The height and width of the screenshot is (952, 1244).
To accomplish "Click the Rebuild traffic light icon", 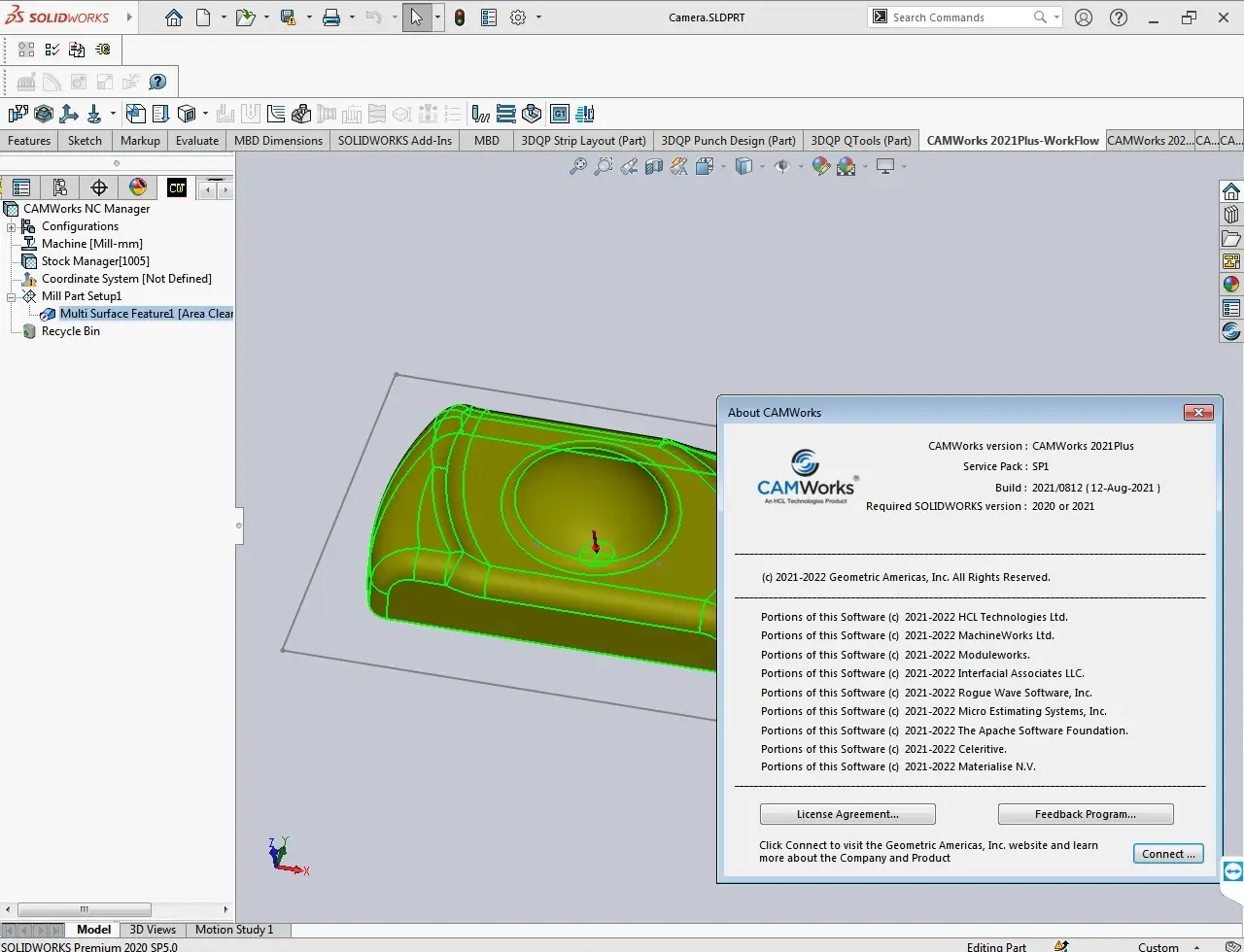I will point(460,17).
